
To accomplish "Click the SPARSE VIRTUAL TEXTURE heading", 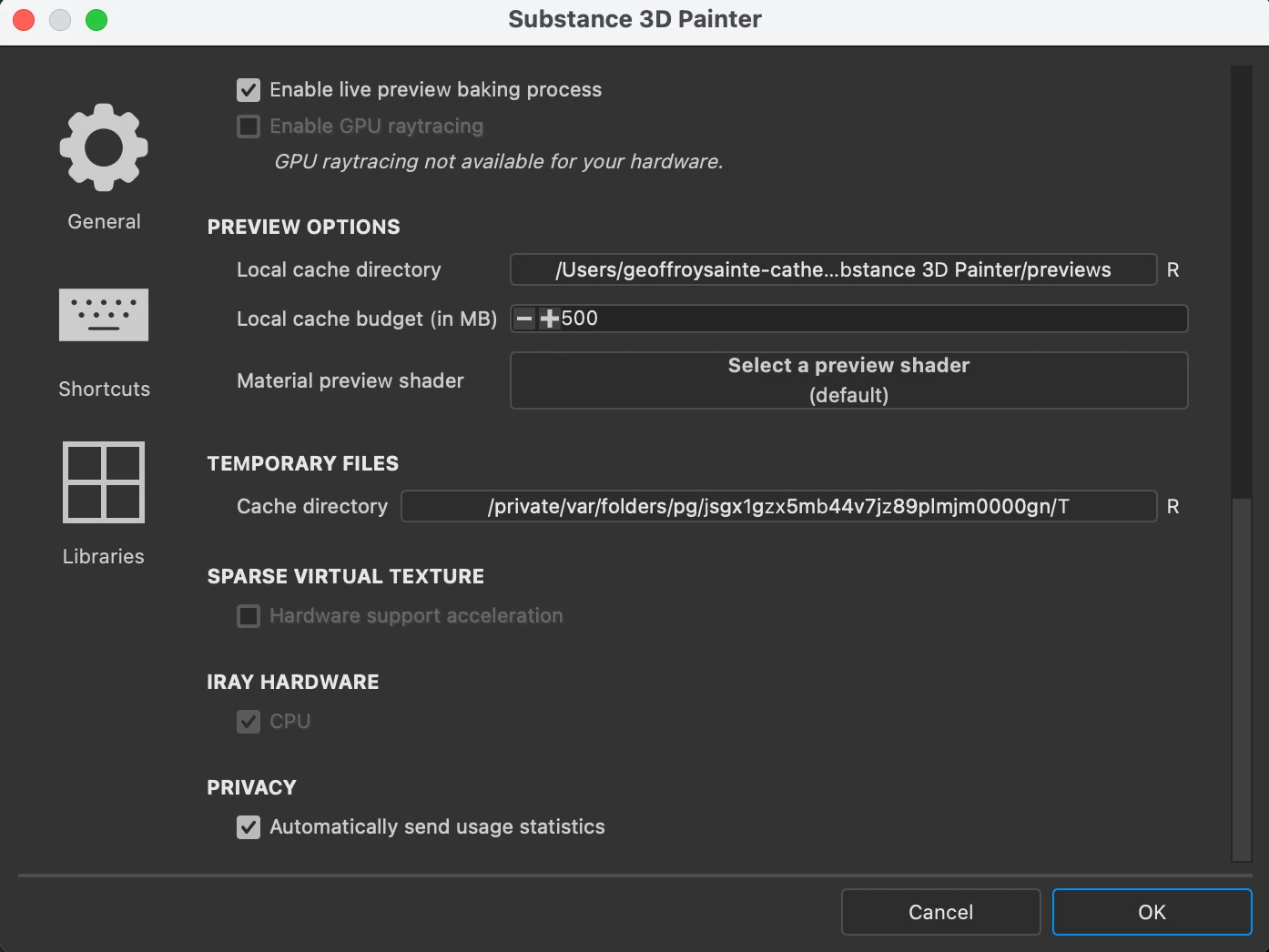I will click(x=345, y=577).
